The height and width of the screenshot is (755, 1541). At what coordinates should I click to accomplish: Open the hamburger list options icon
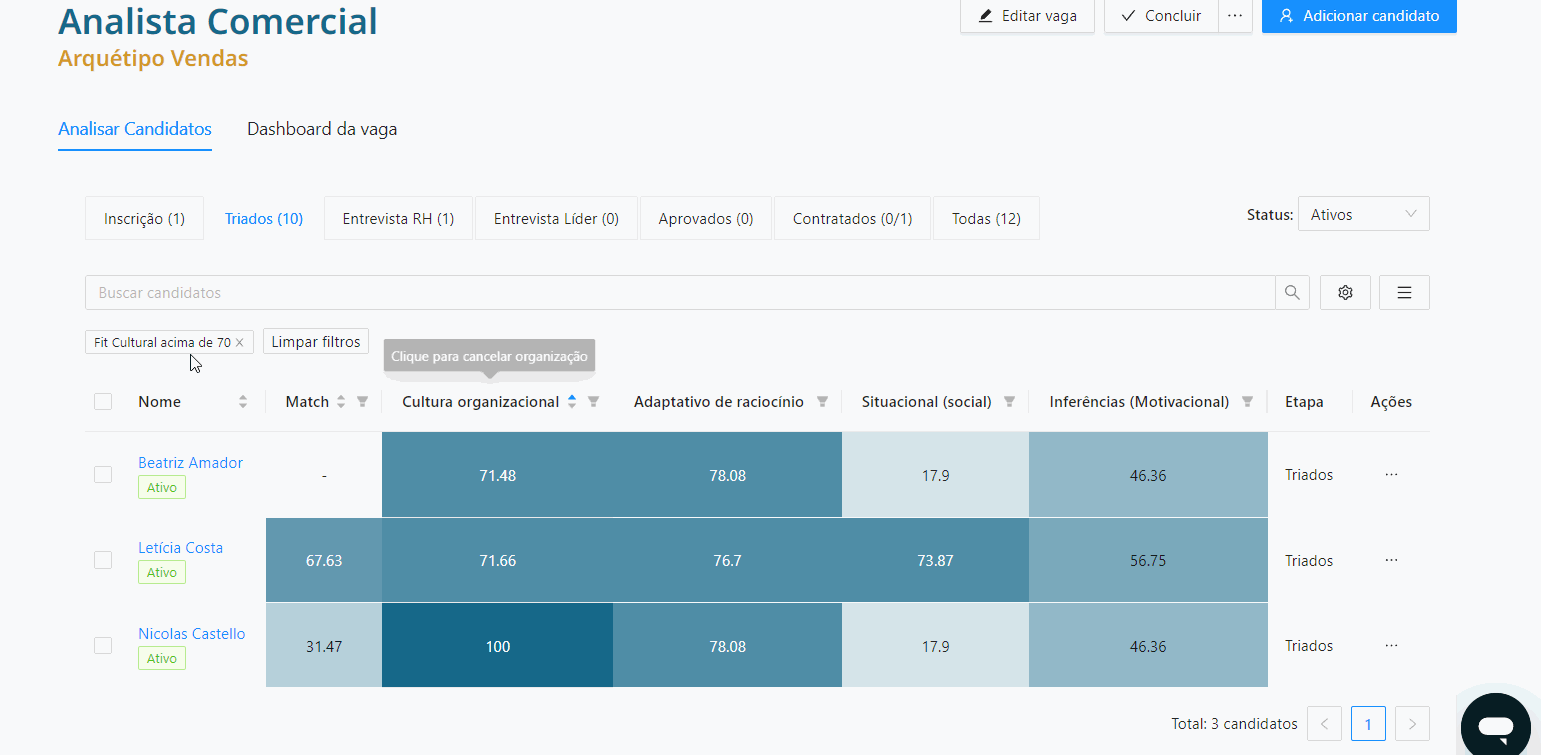tap(1404, 292)
